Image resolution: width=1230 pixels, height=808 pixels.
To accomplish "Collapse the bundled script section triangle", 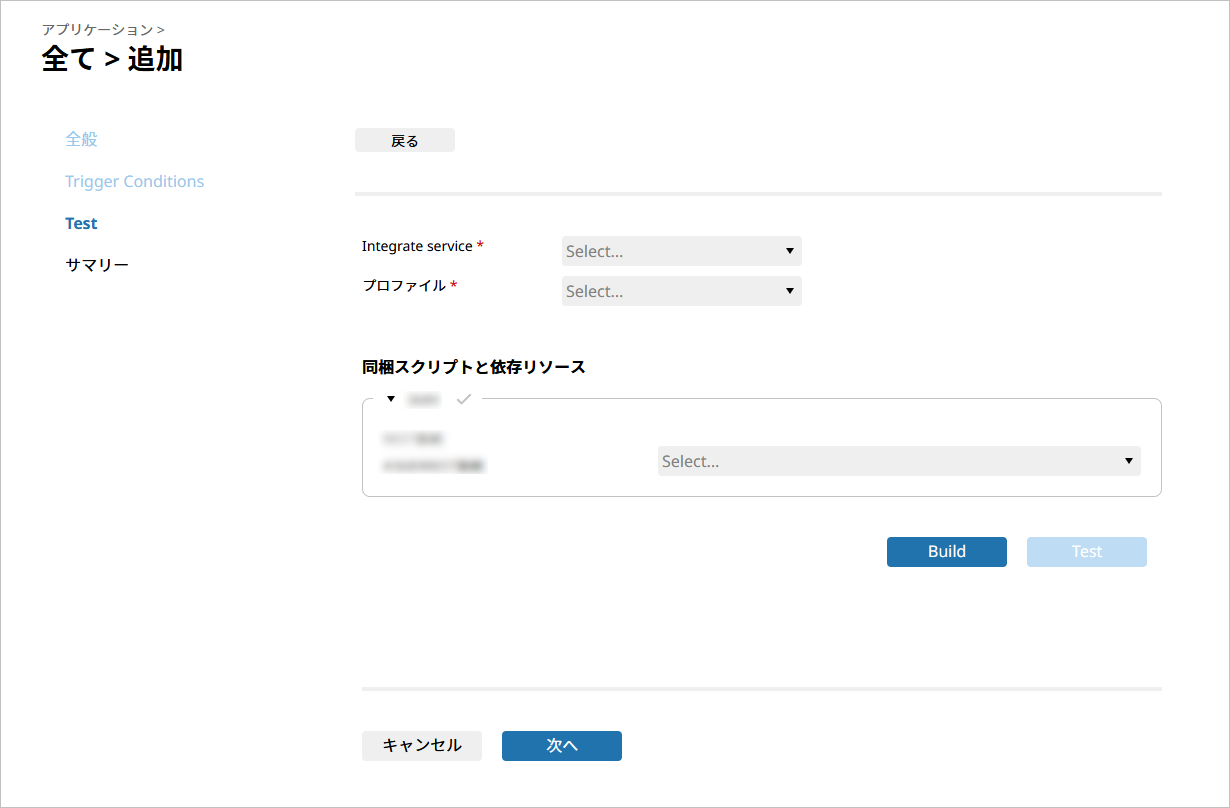I will click(x=391, y=399).
